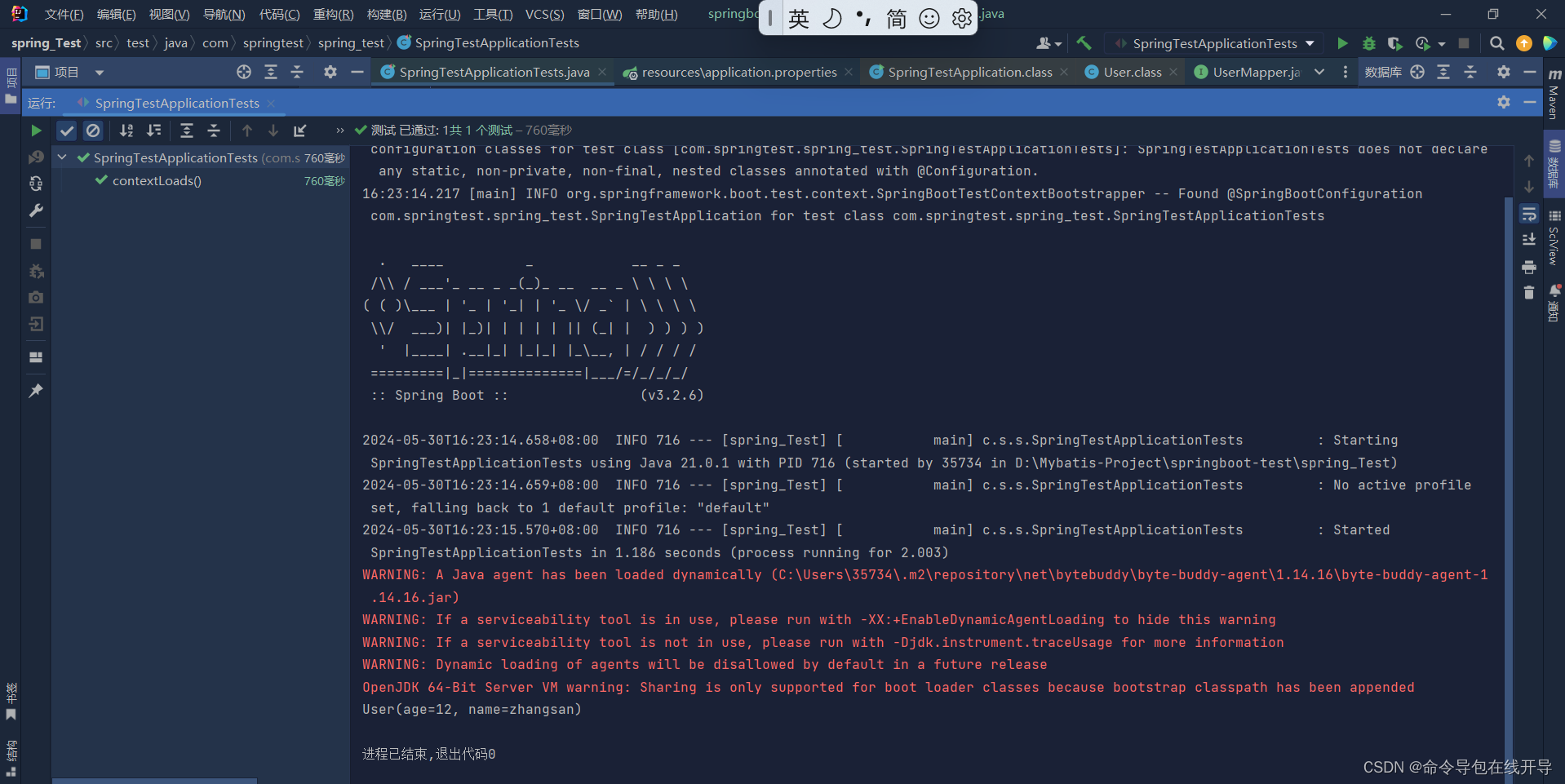The width and height of the screenshot is (1565, 784).
Task: Open the 导航(N) menu
Action: 224,15
